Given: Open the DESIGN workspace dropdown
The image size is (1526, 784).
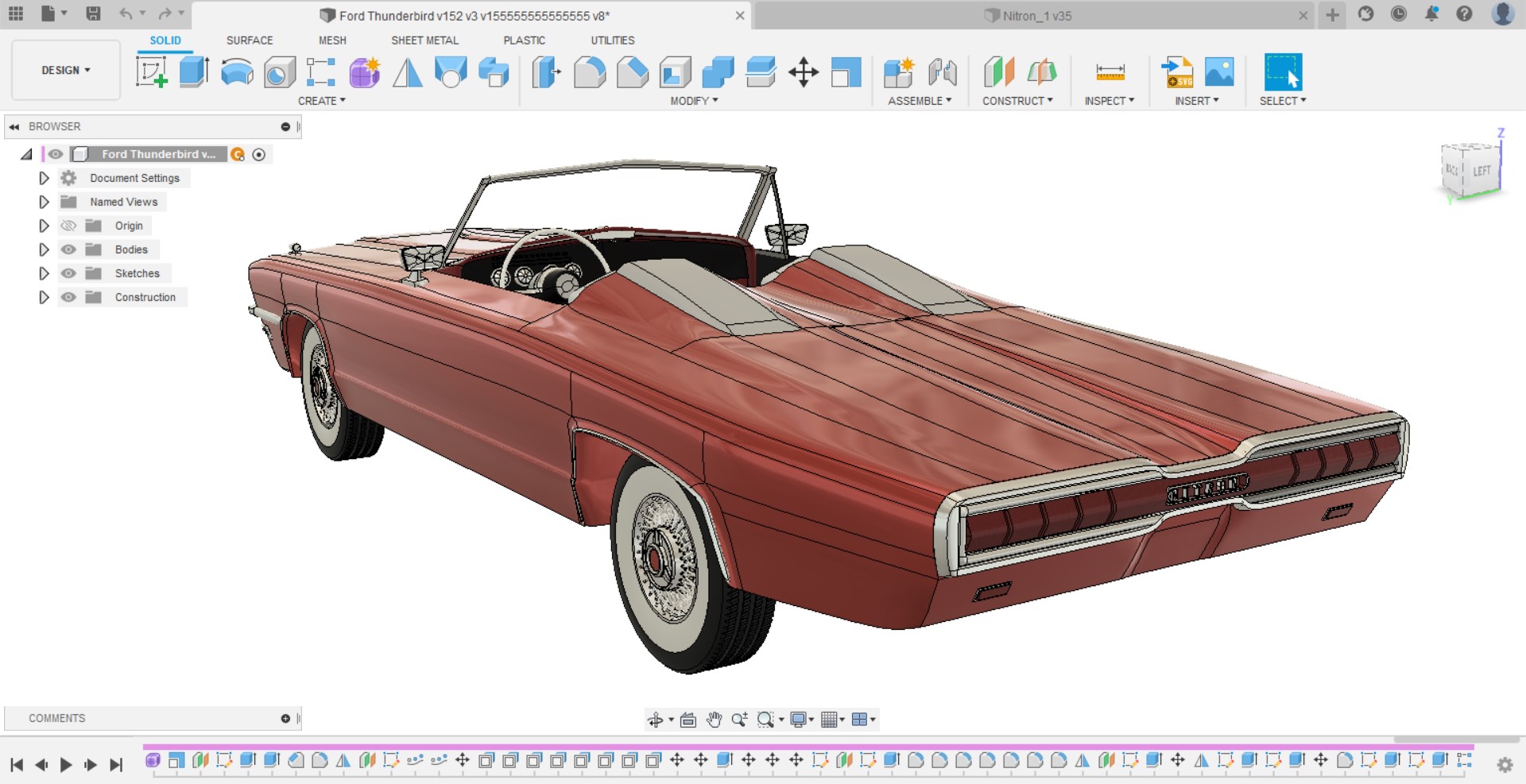Looking at the screenshot, I should (x=66, y=71).
